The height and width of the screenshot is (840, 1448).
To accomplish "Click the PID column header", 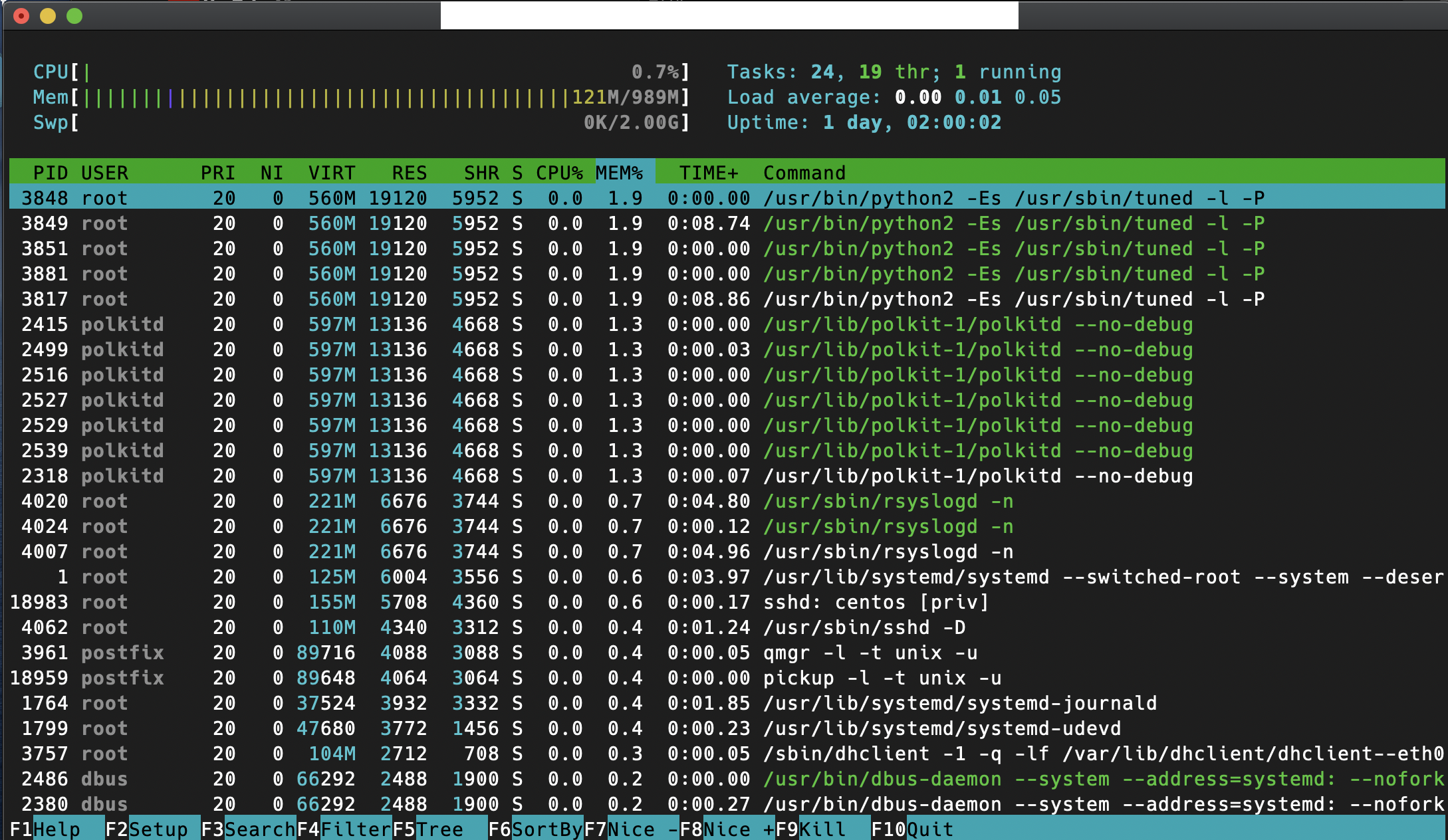I will click(51, 173).
